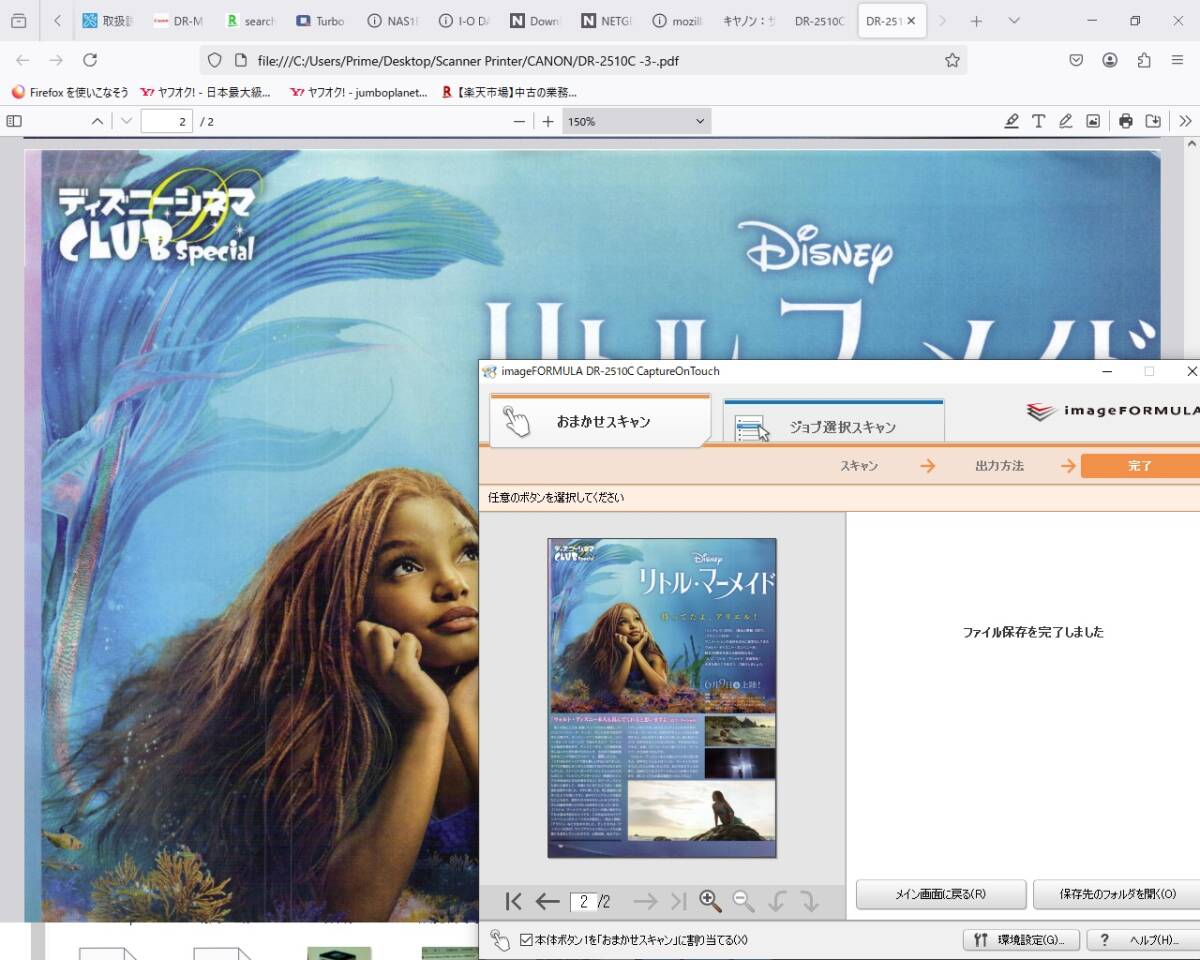Image resolution: width=1200 pixels, height=960 pixels.
Task: Open PDF viewer more tools chevron
Action: (x=1186, y=121)
